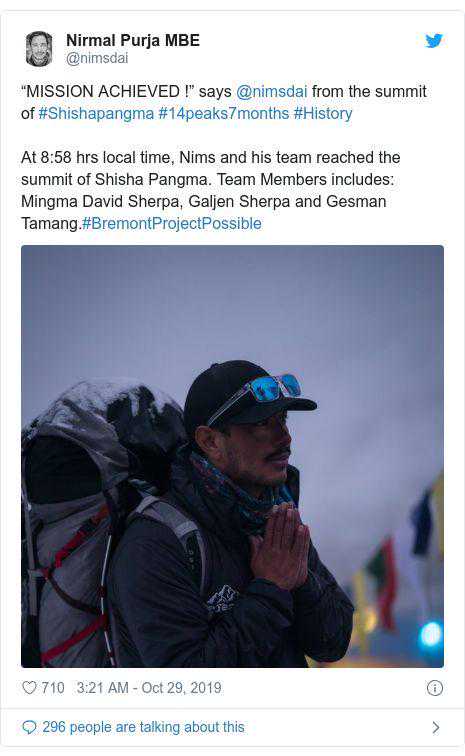The height and width of the screenshot is (756, 465).
Task: Open the @nimsdai handle under the name
Action: click(97, 58)
